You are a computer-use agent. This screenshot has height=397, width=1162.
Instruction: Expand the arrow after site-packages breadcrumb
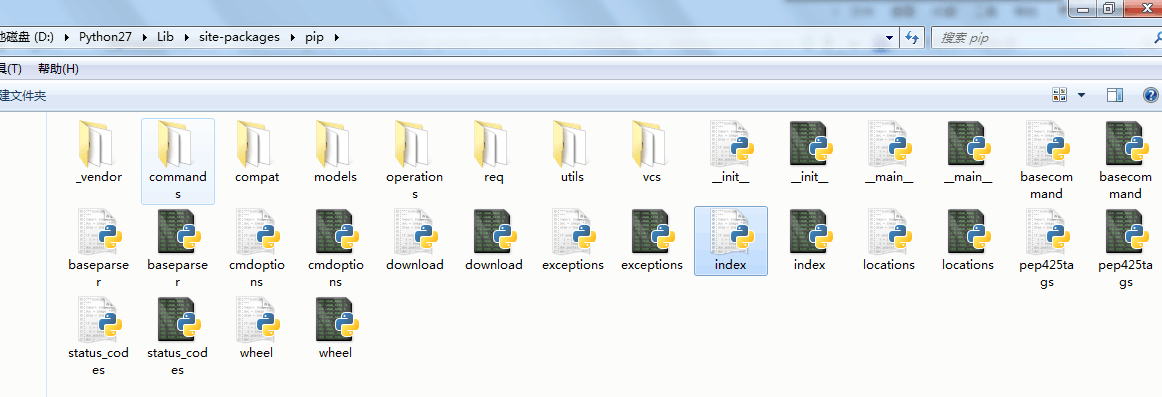[294, 37]
